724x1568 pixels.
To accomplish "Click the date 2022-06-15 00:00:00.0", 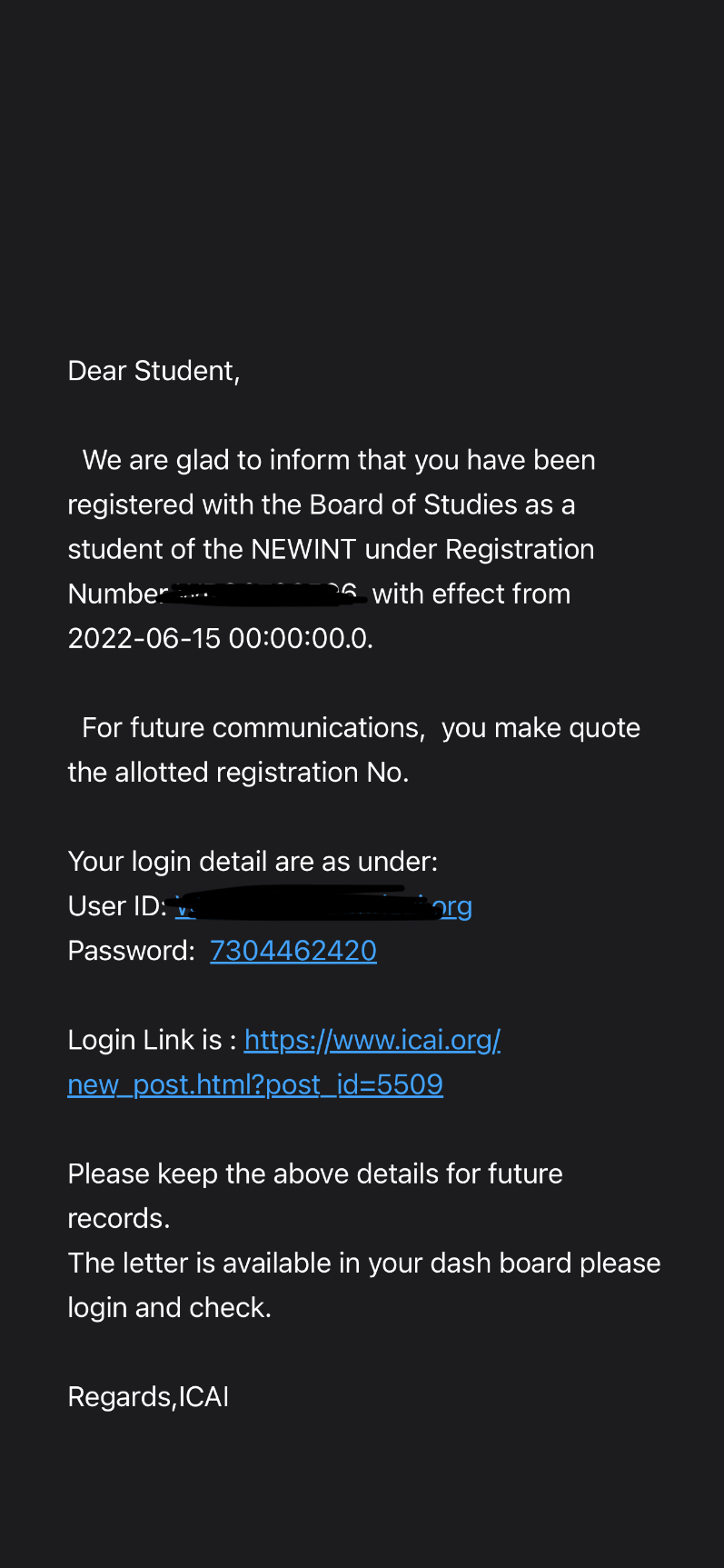I will pyautogui.click(x=220, y=639).
